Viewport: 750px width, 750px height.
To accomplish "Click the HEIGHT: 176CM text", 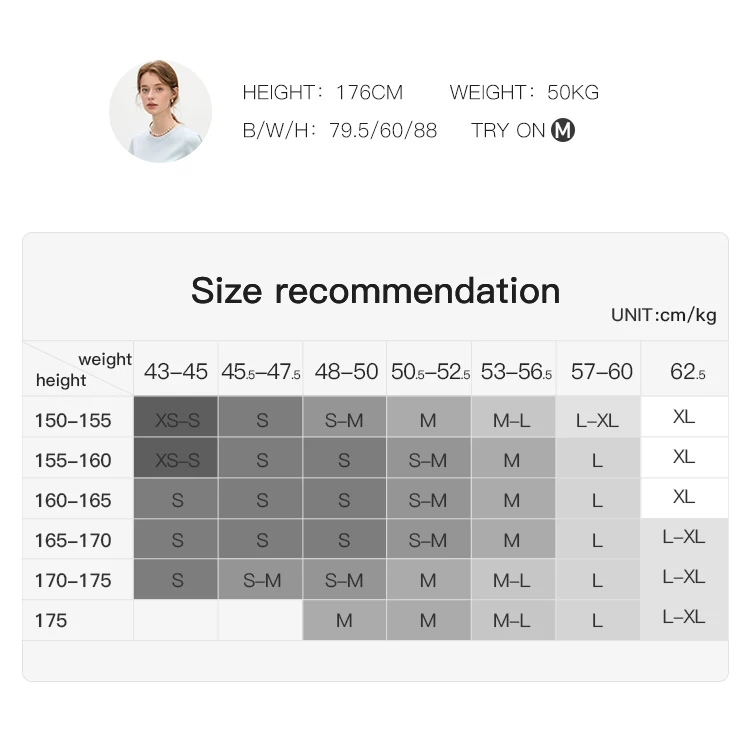I will tap(322, 93).
